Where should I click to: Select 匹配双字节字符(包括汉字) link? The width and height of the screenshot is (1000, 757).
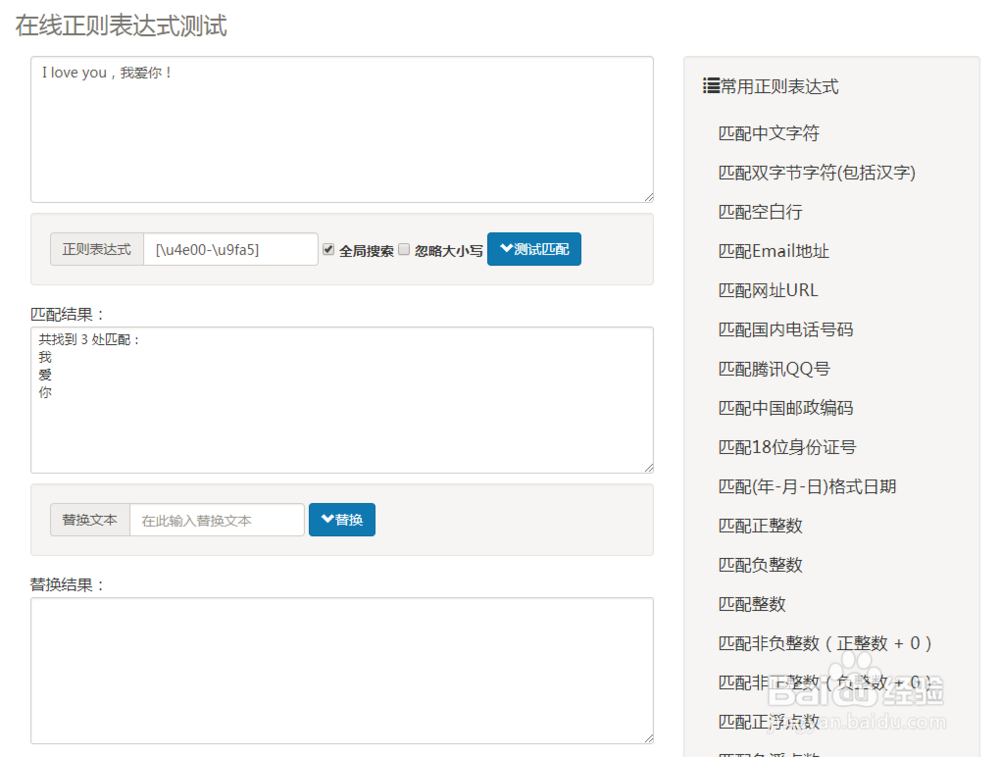pos(817,173)
